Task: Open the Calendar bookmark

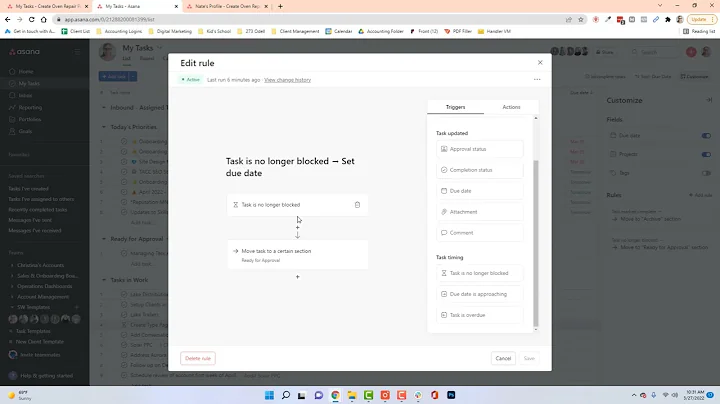Action: [339, 31]
